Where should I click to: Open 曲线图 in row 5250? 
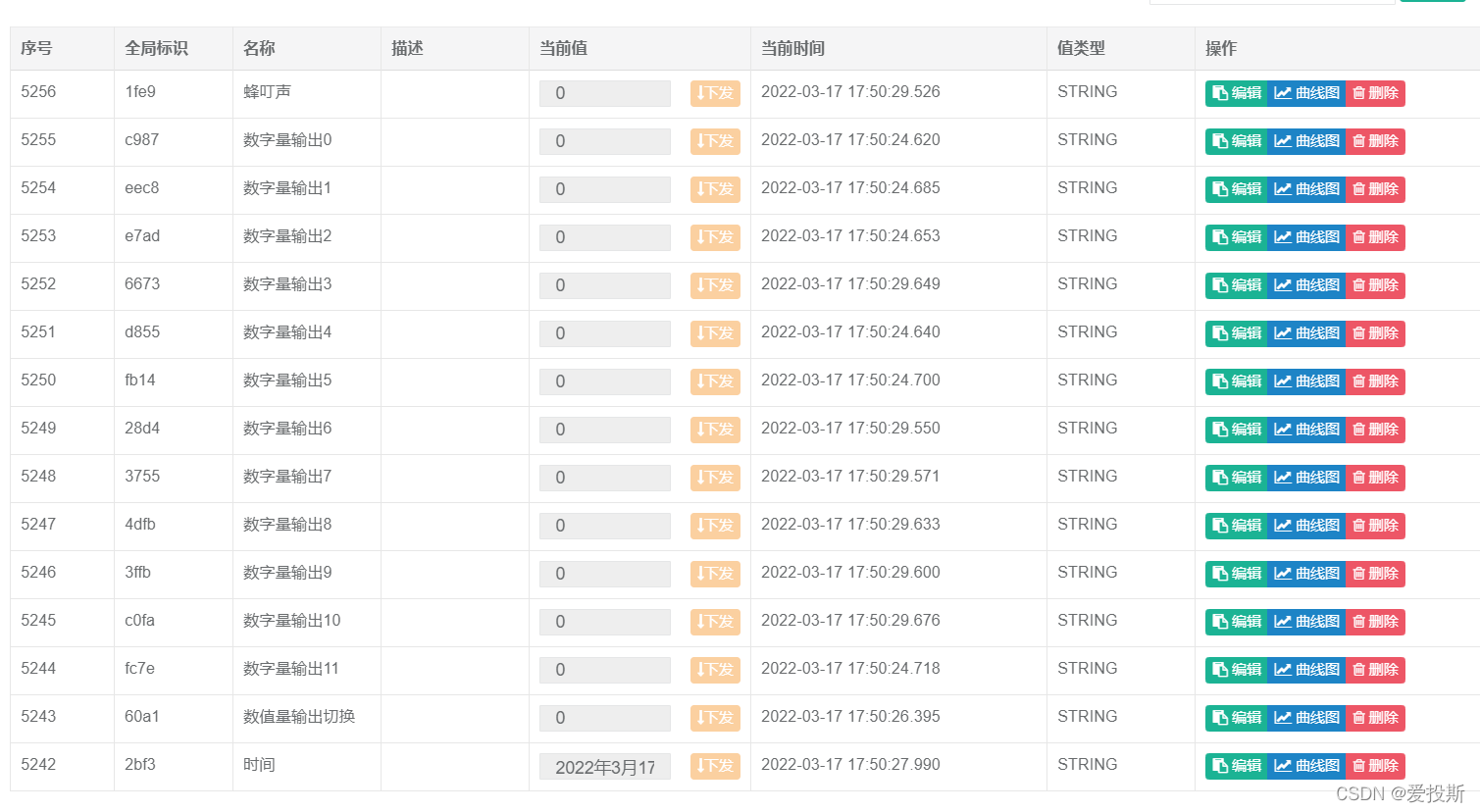tap(1306, 381)
